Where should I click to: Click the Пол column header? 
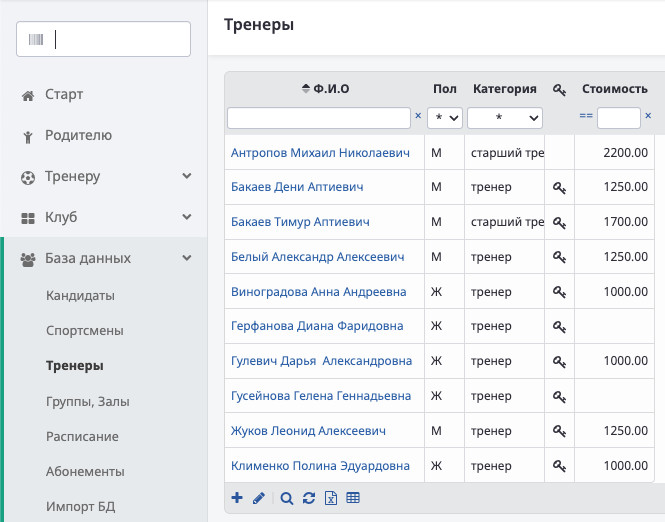point(444,89)
